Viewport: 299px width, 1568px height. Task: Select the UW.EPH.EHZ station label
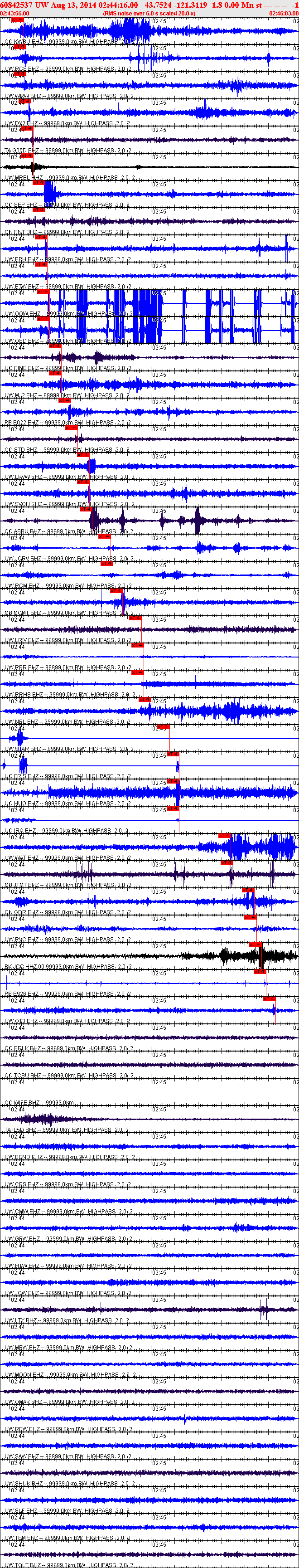click(x=68, y=259)
